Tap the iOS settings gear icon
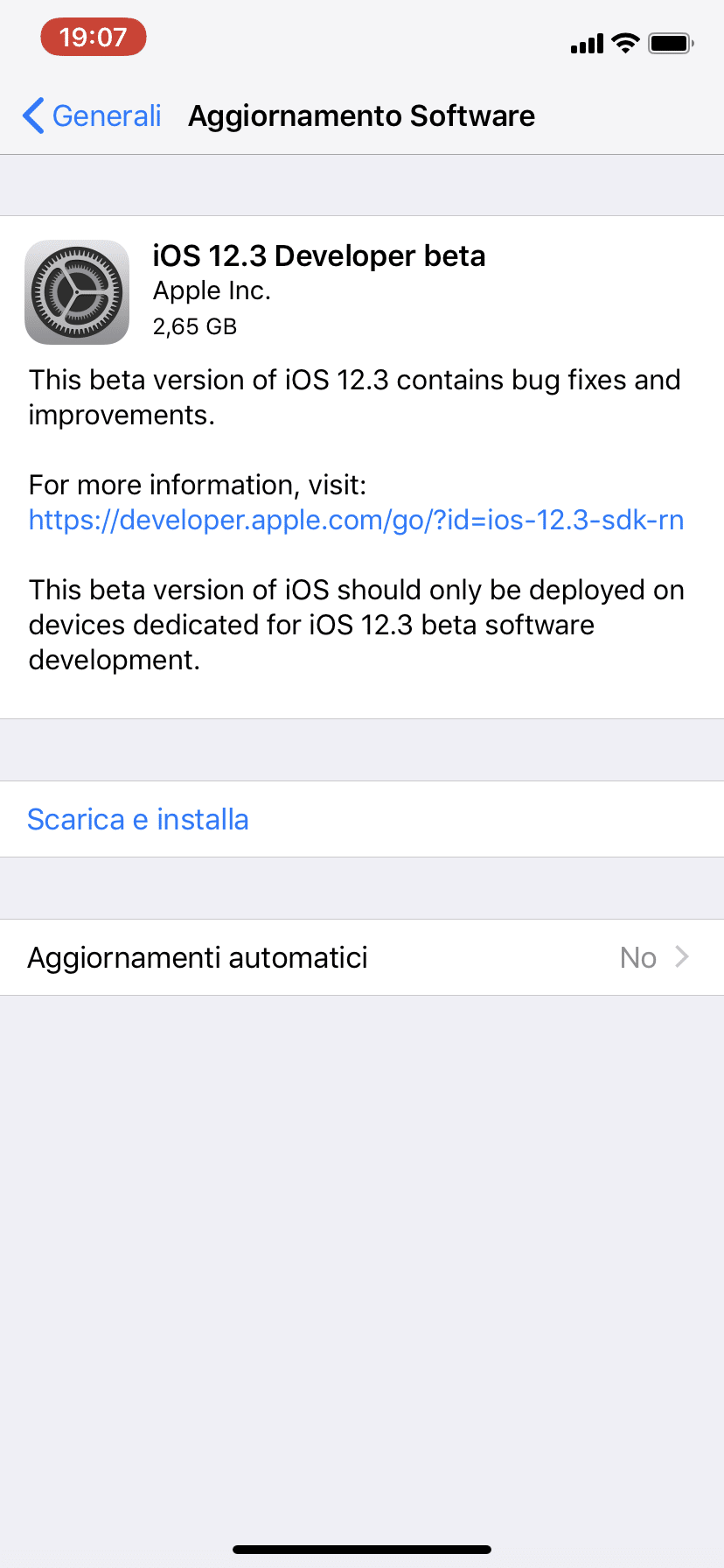 click(77, 292)
